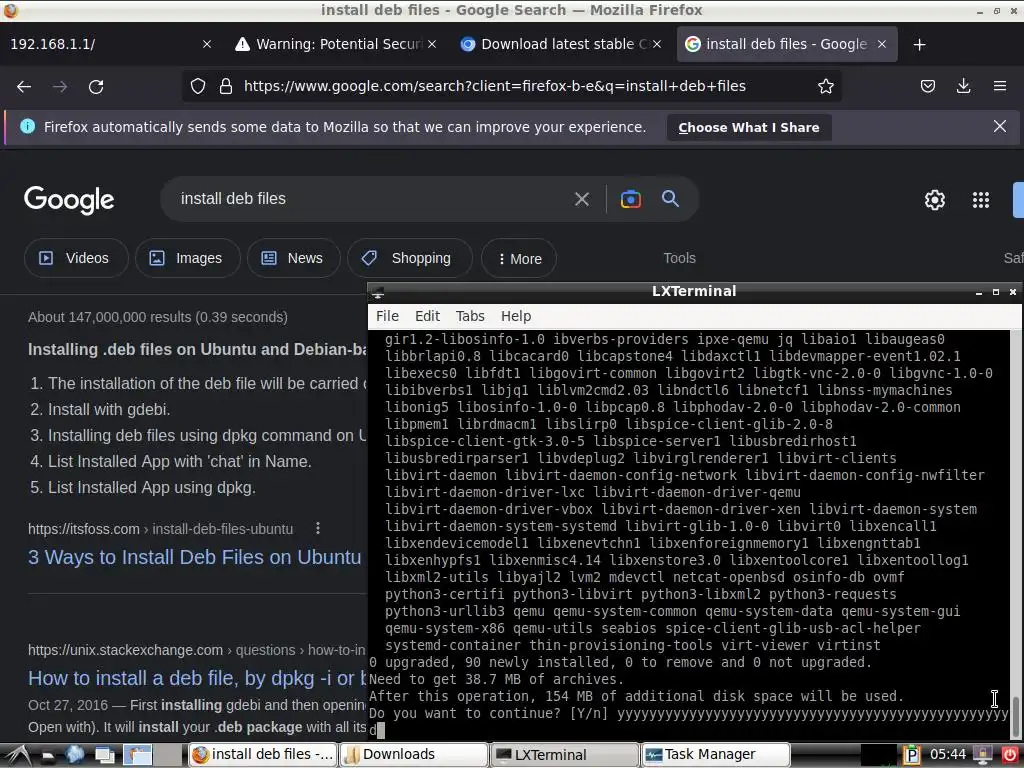Open a new tab with plus button

pos(920,44)
